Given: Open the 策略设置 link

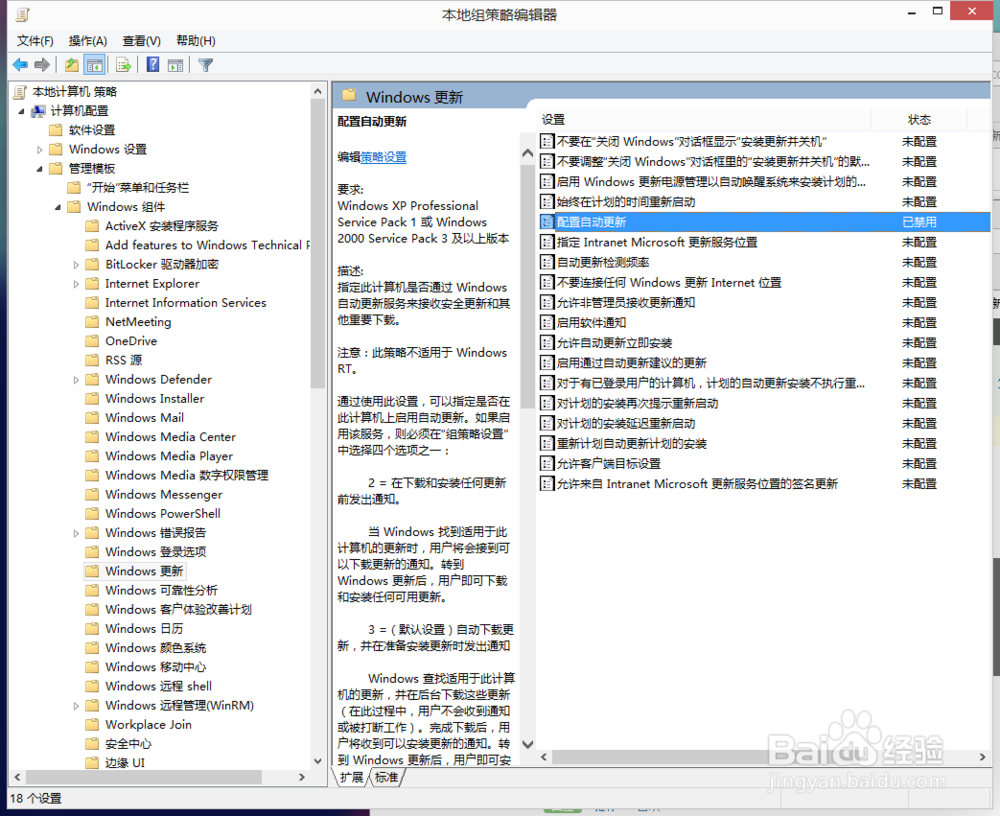Looking at the screenshot, I should [383, 157].
